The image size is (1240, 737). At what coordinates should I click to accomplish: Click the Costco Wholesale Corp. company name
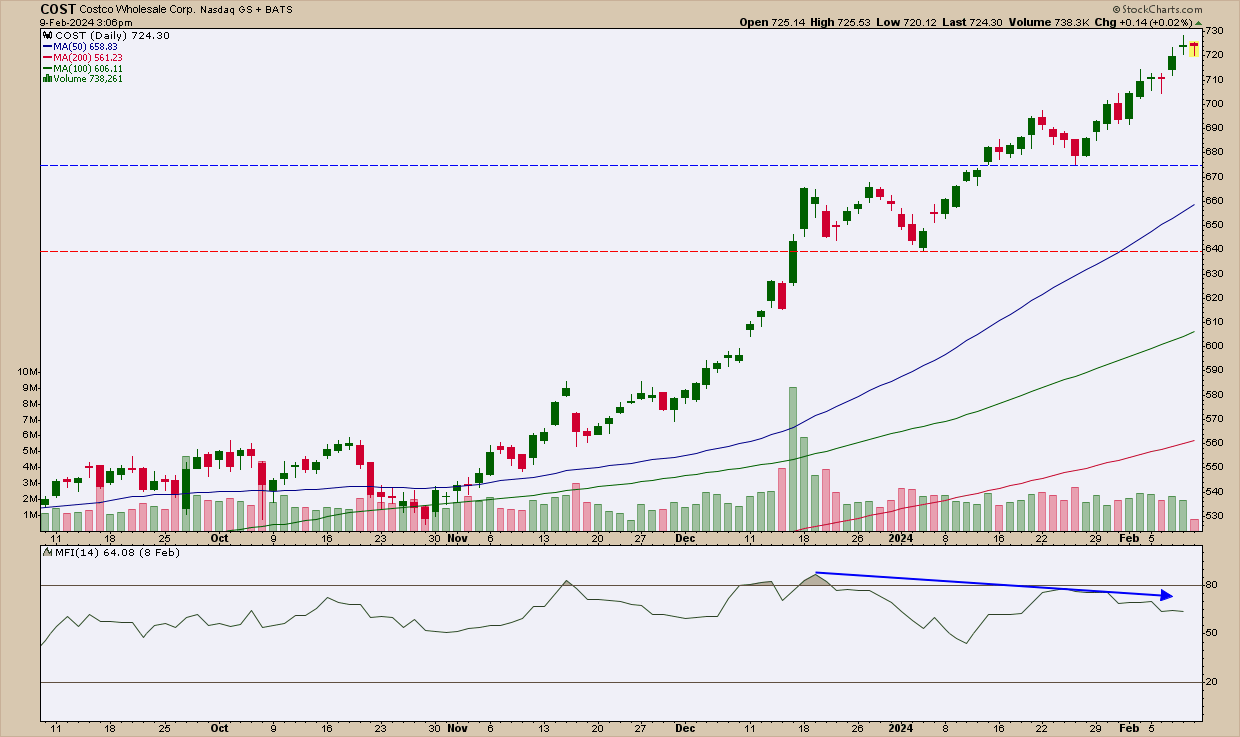(x=139, y=9)
